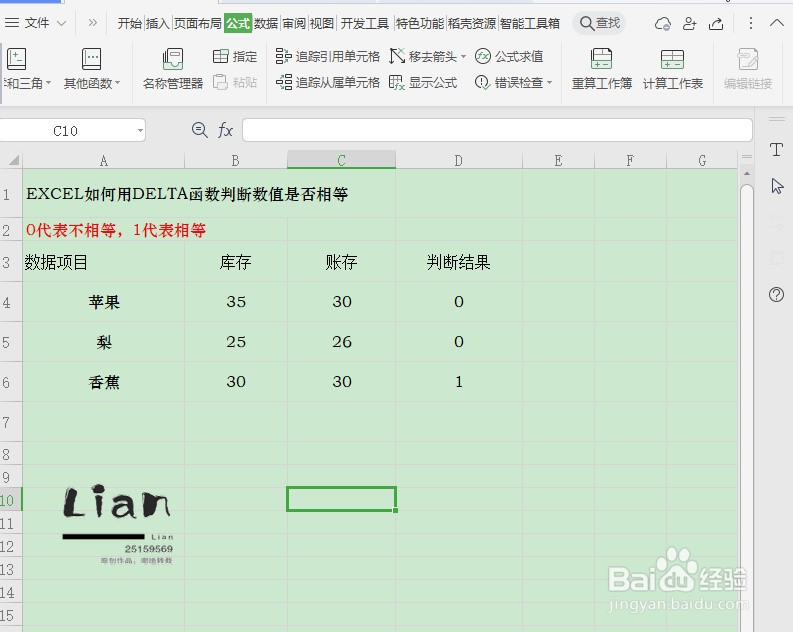Toggle 显示公式
This screenshot has height=632, width=793.
point(423,82)
